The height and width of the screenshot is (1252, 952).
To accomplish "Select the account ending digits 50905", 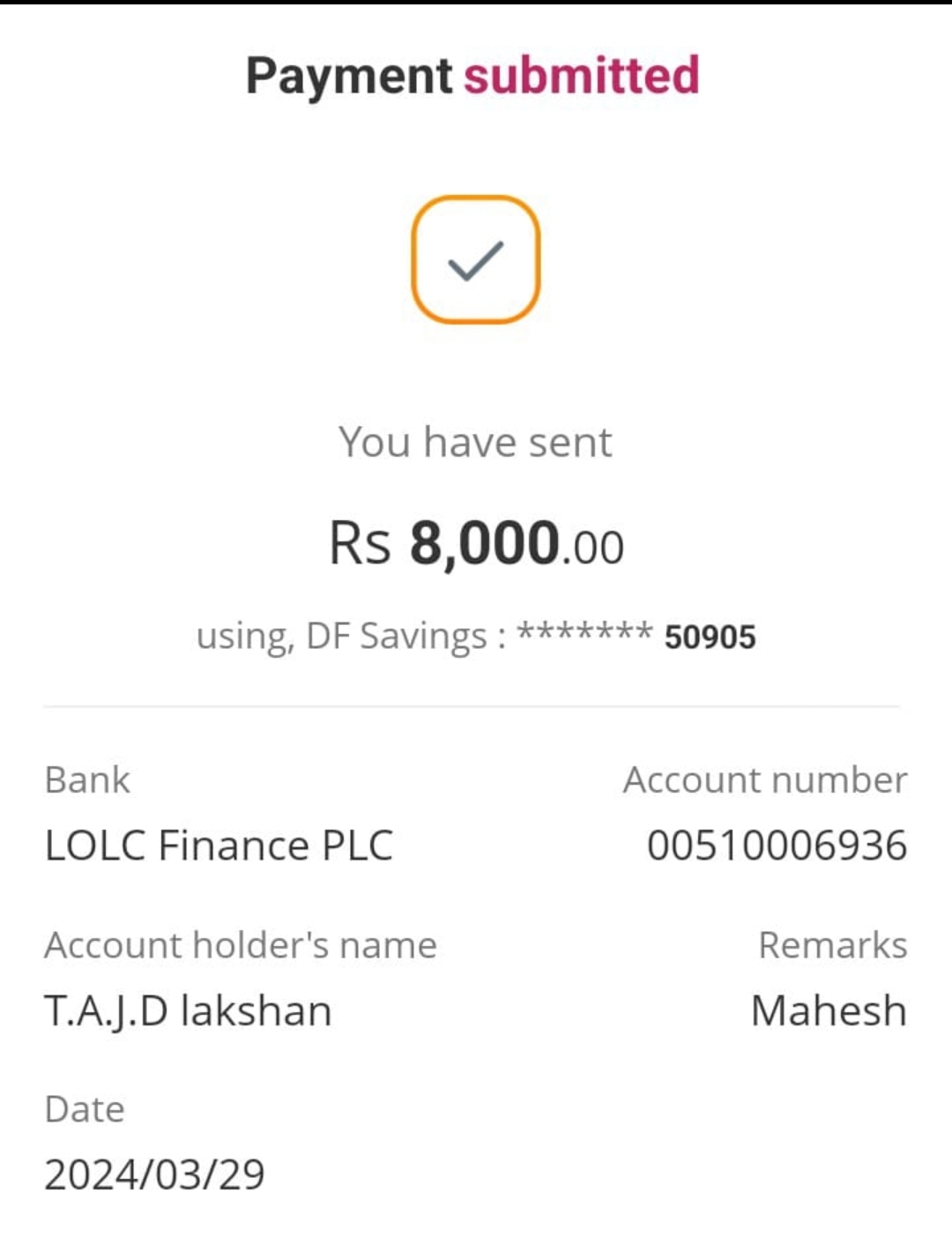I will (710, 637).
